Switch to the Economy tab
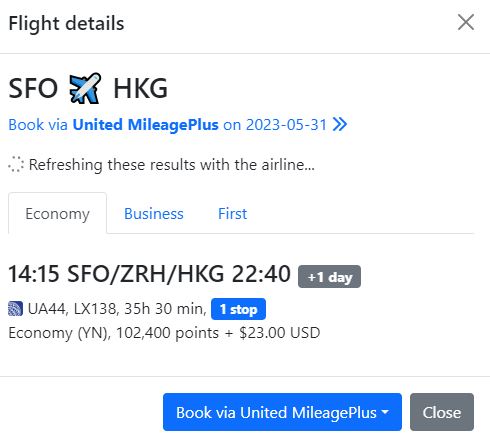Viewport: 490px width, 442px height. pyautogui.click(x=57, y=213)
